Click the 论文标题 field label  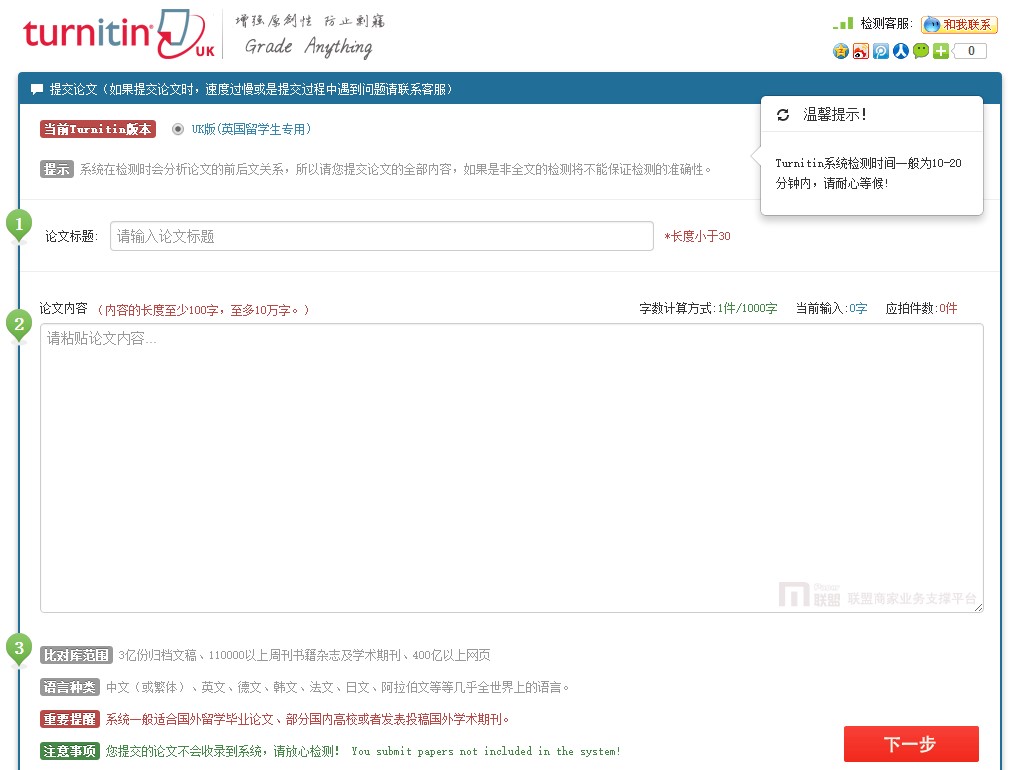[71, 236]
